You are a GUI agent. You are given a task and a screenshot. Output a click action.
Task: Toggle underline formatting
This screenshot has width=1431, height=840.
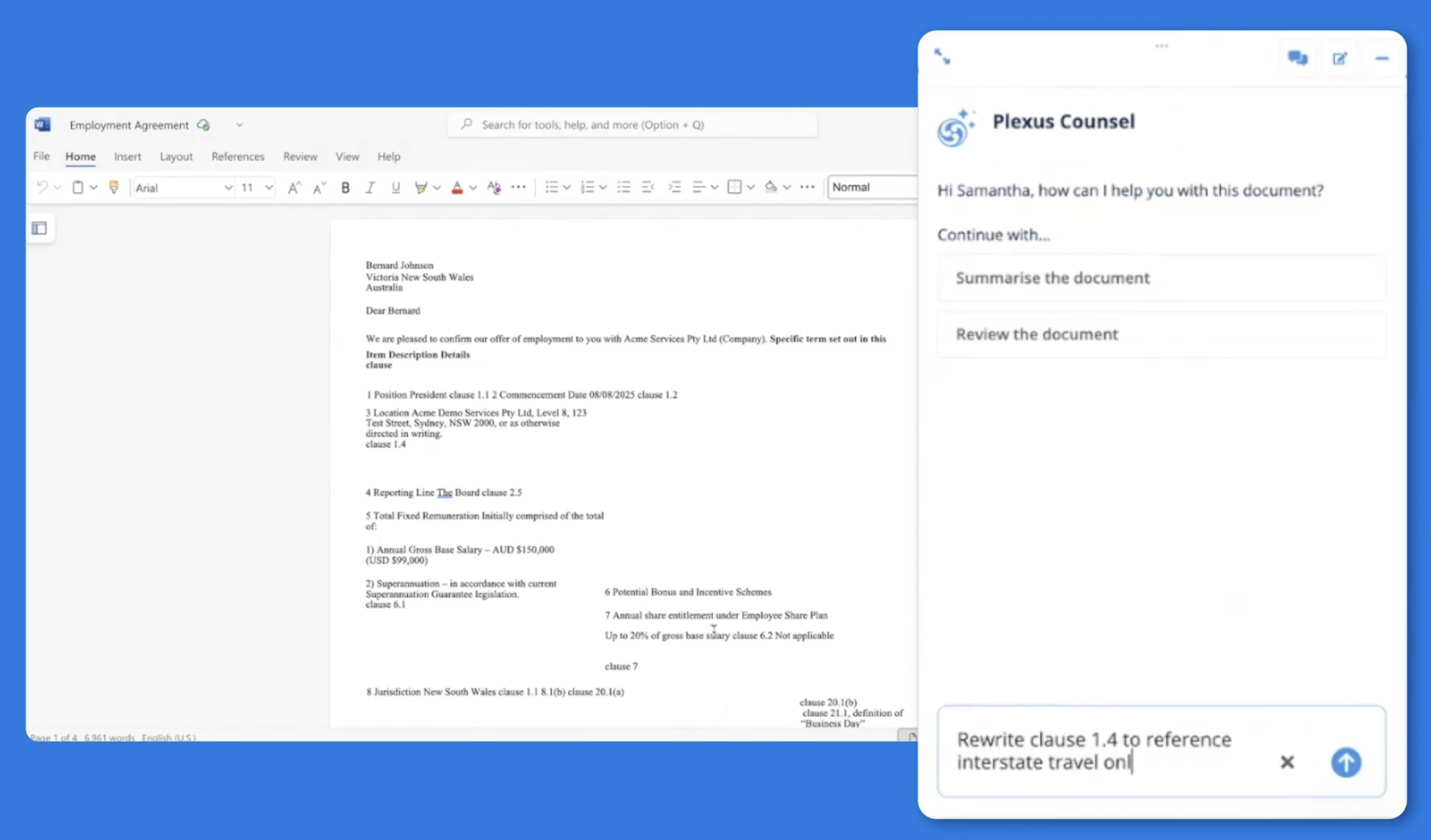(x=395, y=187)
